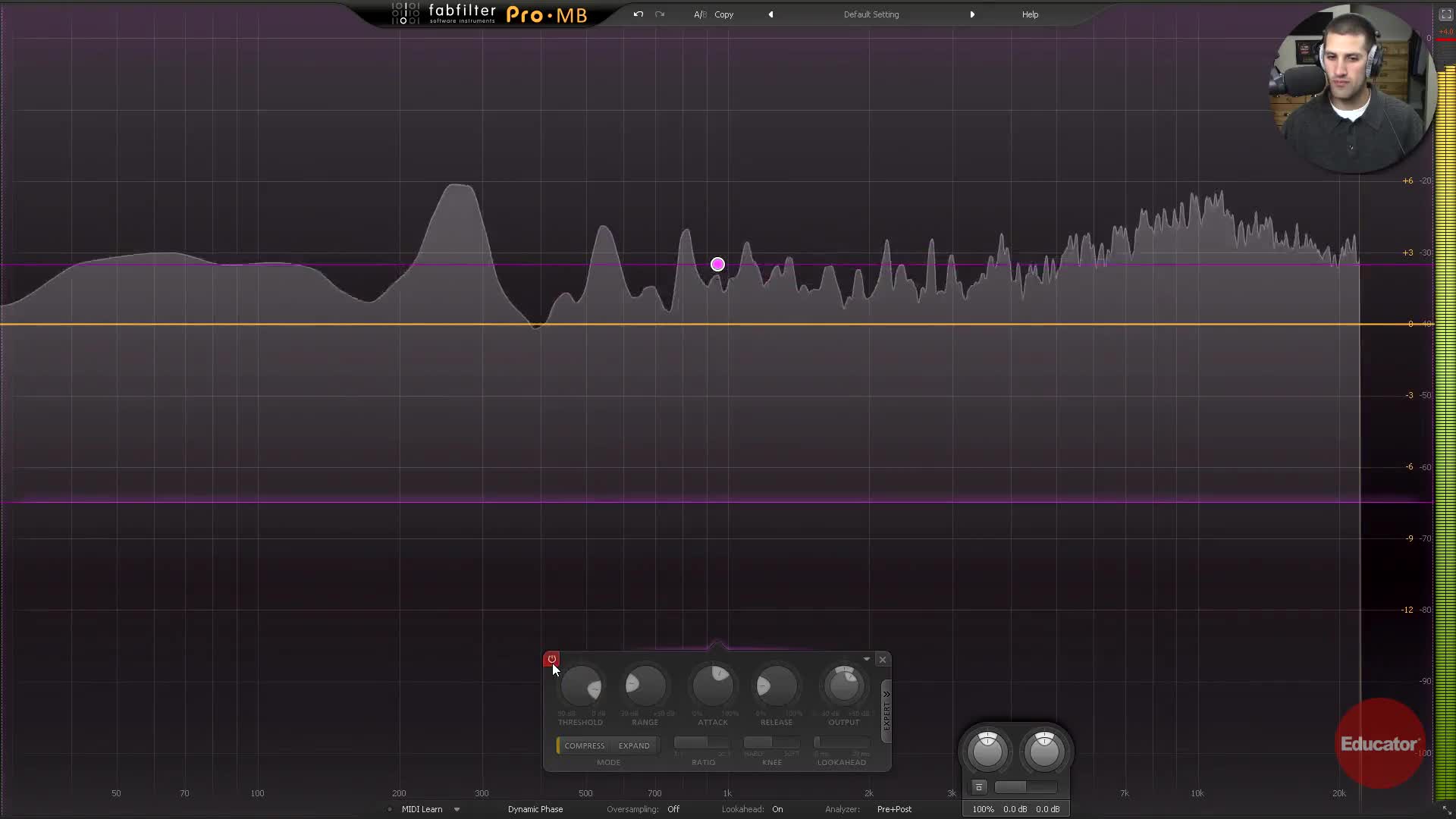The width and height of the screenshot is (1456, 819).
Task: Go to the previous preset arrow
Action: coord(770,14)
